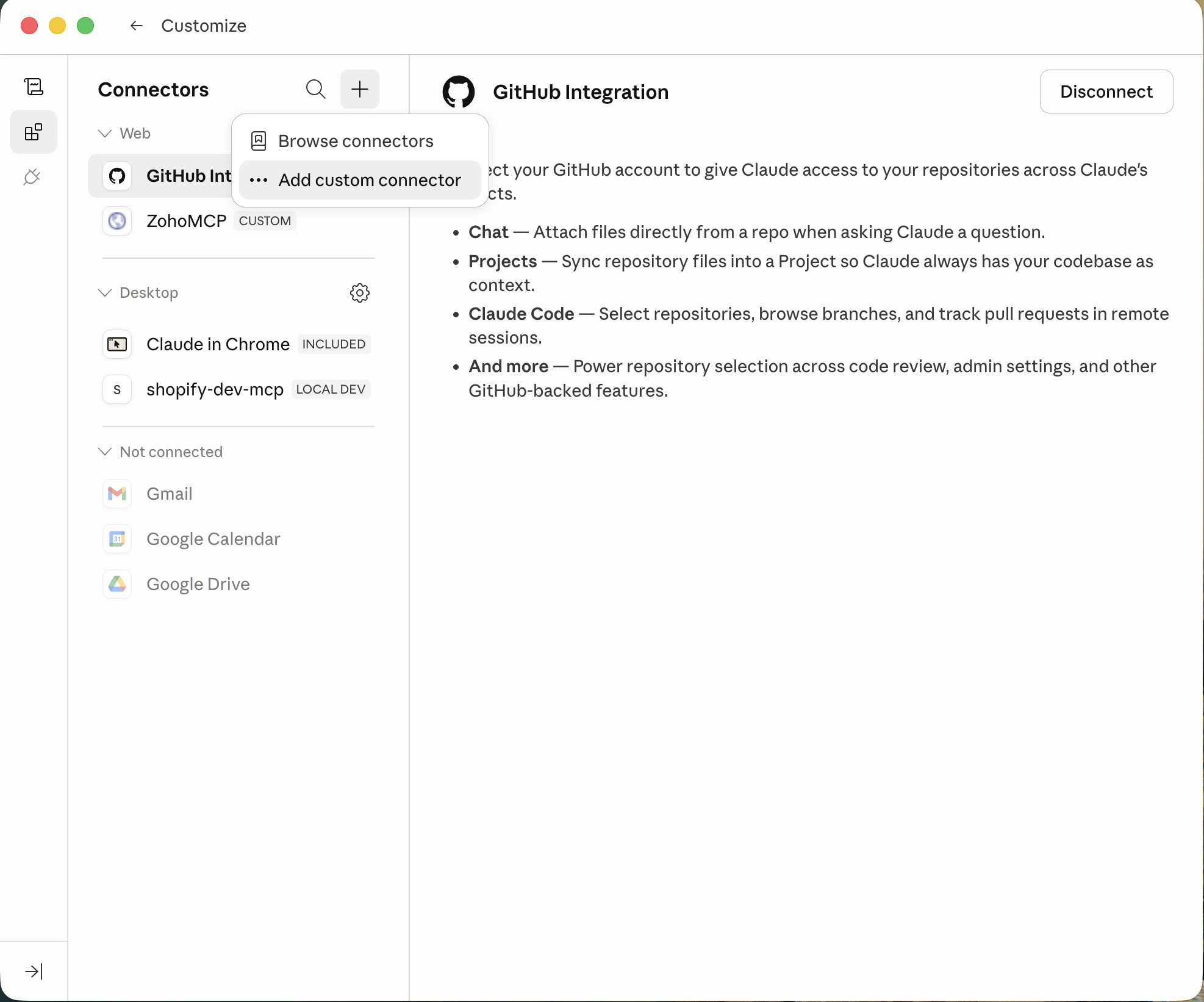Click the Claude in Chrome icon

(117, 344)
